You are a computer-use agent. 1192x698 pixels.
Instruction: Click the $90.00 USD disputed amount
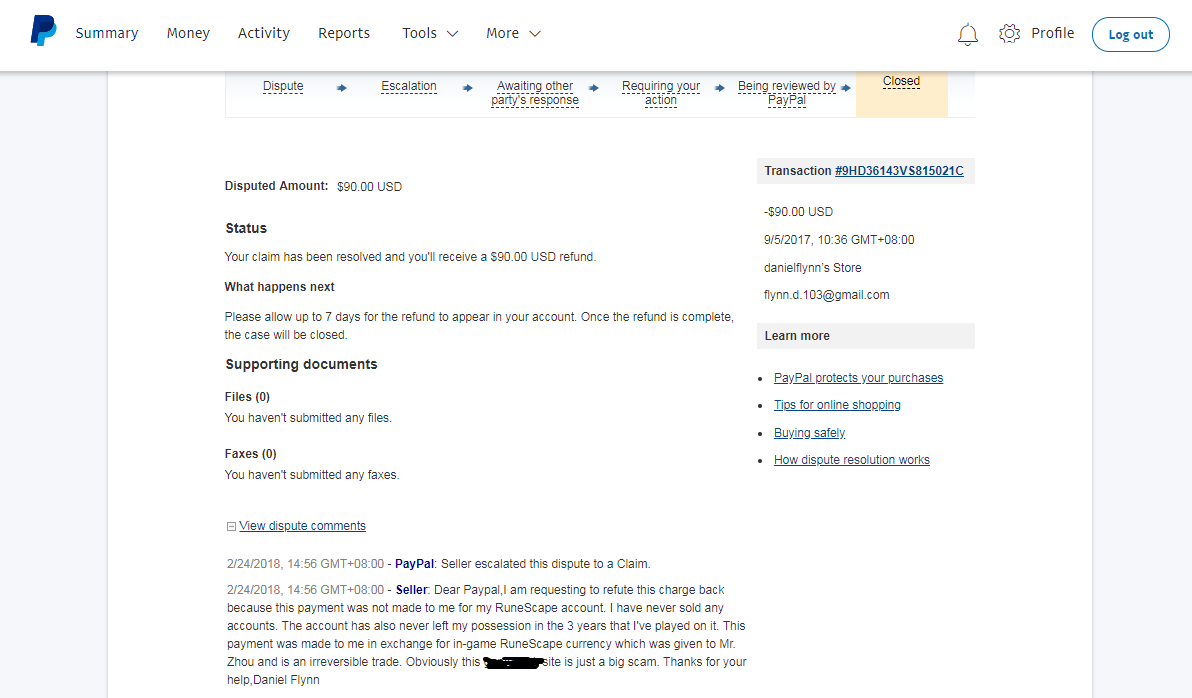coord(369,187)
